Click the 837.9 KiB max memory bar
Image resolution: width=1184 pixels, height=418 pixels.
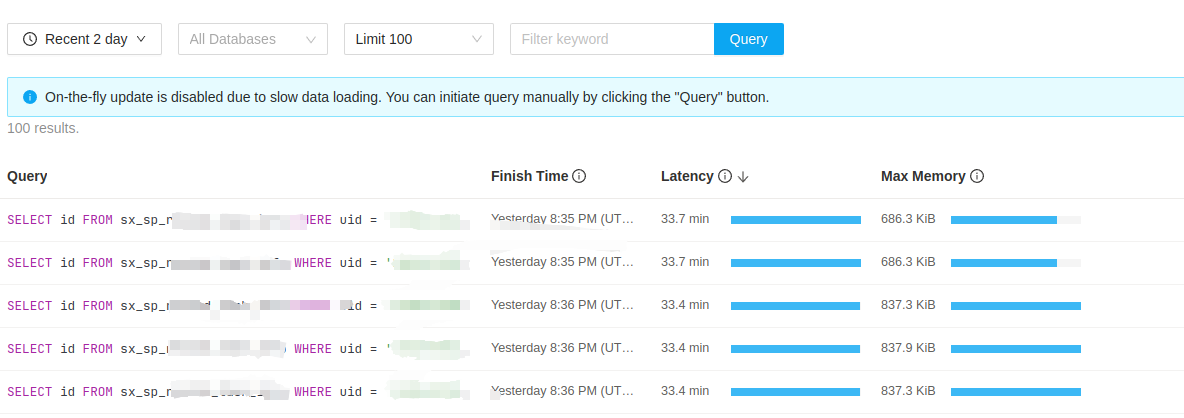1015,348
